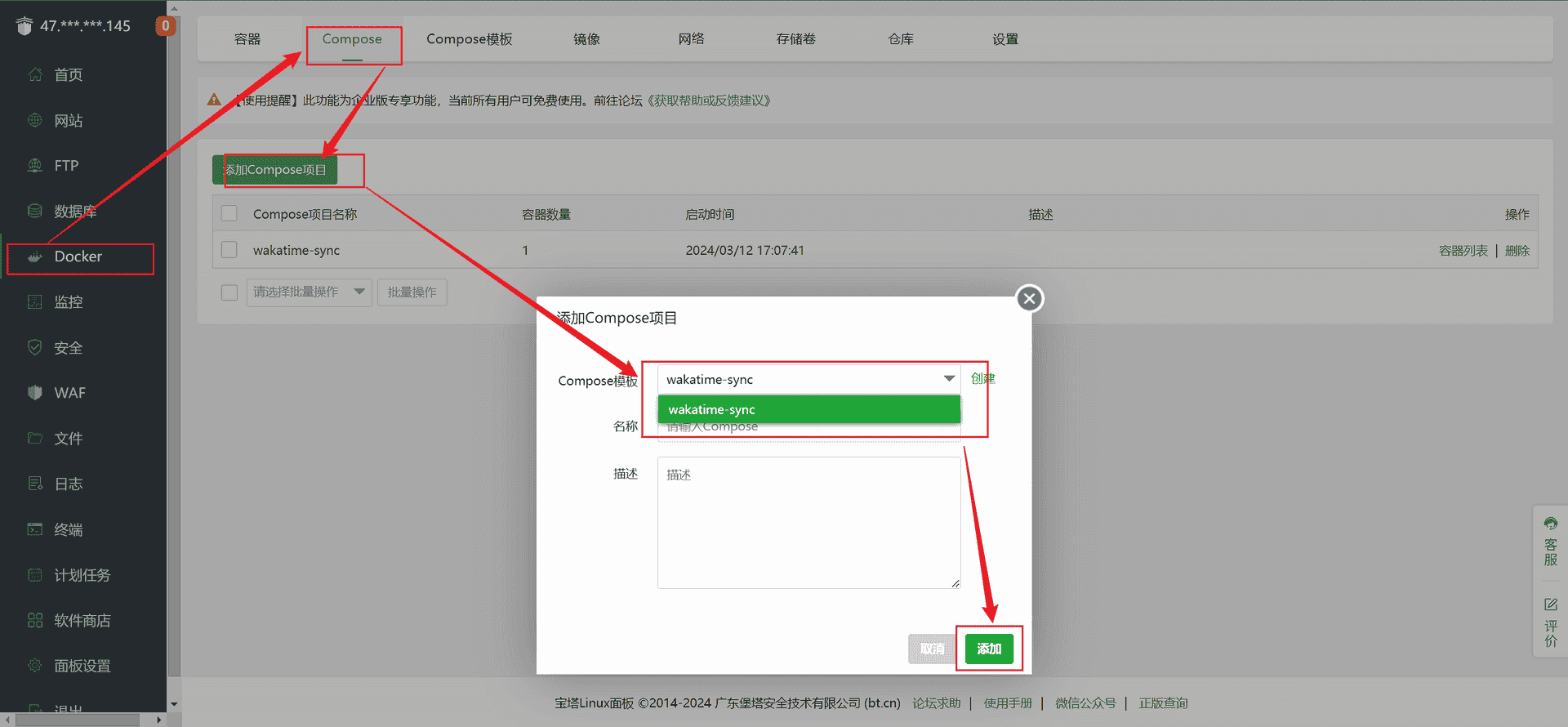Click the 容器列表 link for wakatime-sync

click(x=1463, y=251)
